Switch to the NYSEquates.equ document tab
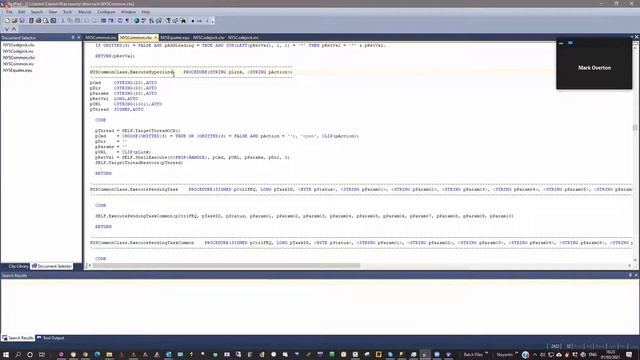This screenshot has height=360, width=640. click(x=175, y=38)
